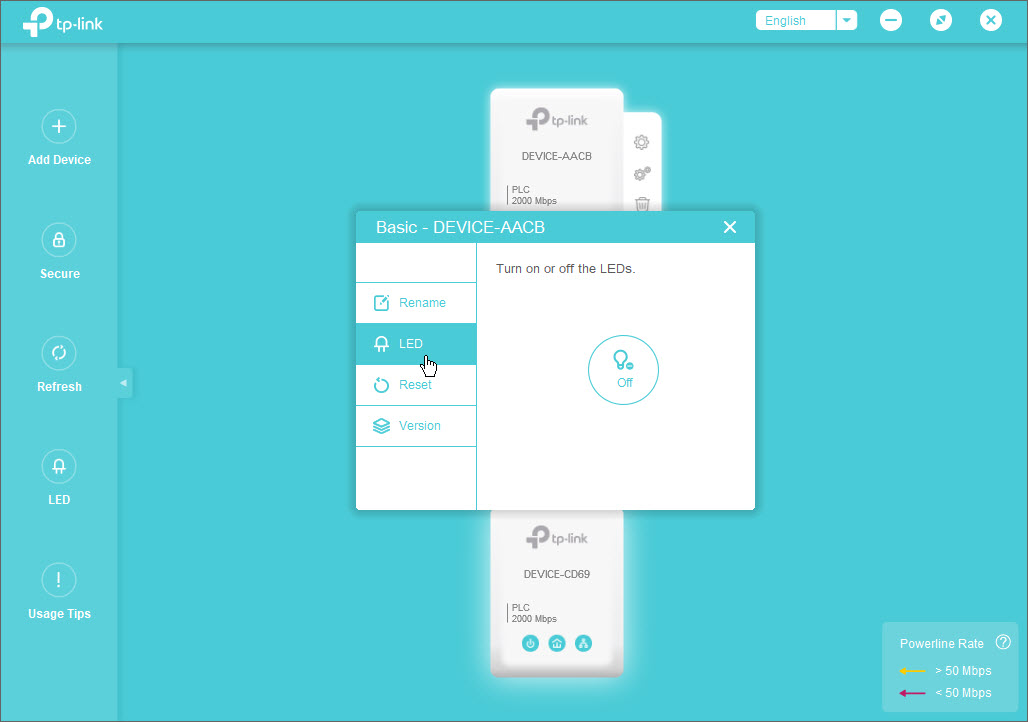Minimize the tpPLC window
Screen dimensions: 1028x722
pyautogui.click(x=890, y=20)
